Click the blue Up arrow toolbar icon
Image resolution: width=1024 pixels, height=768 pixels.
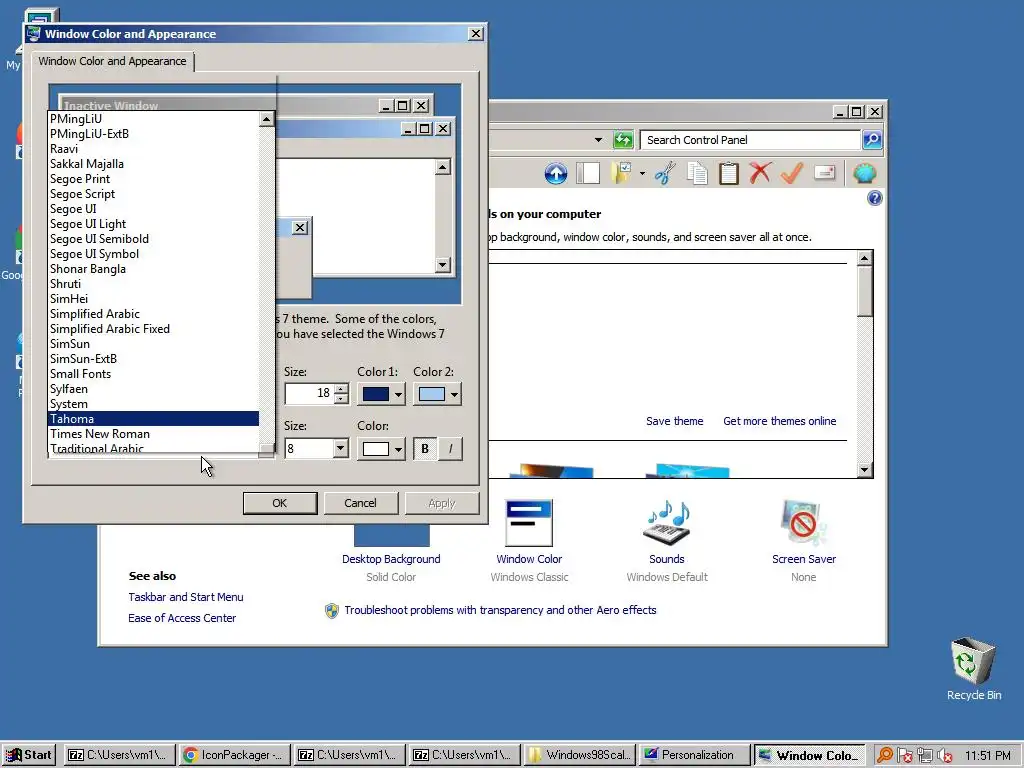tap(556, 174)
